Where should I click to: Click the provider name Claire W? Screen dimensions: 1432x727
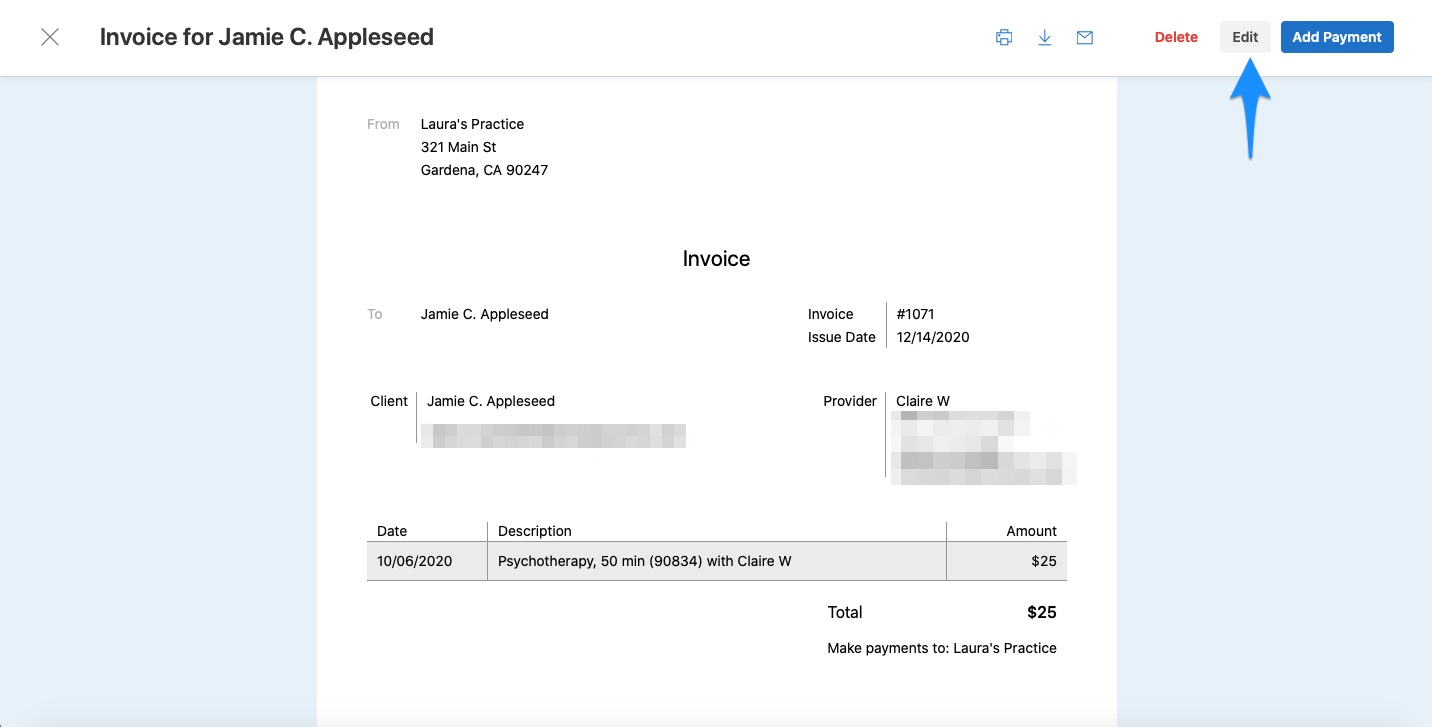point(921,401)
